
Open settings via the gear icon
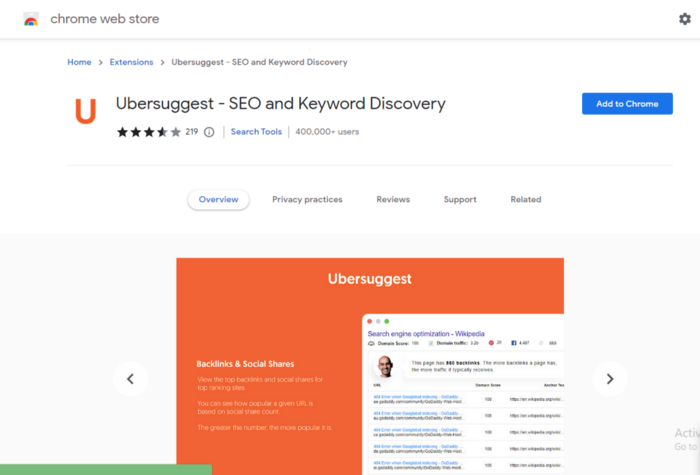(x=684, y=19)
